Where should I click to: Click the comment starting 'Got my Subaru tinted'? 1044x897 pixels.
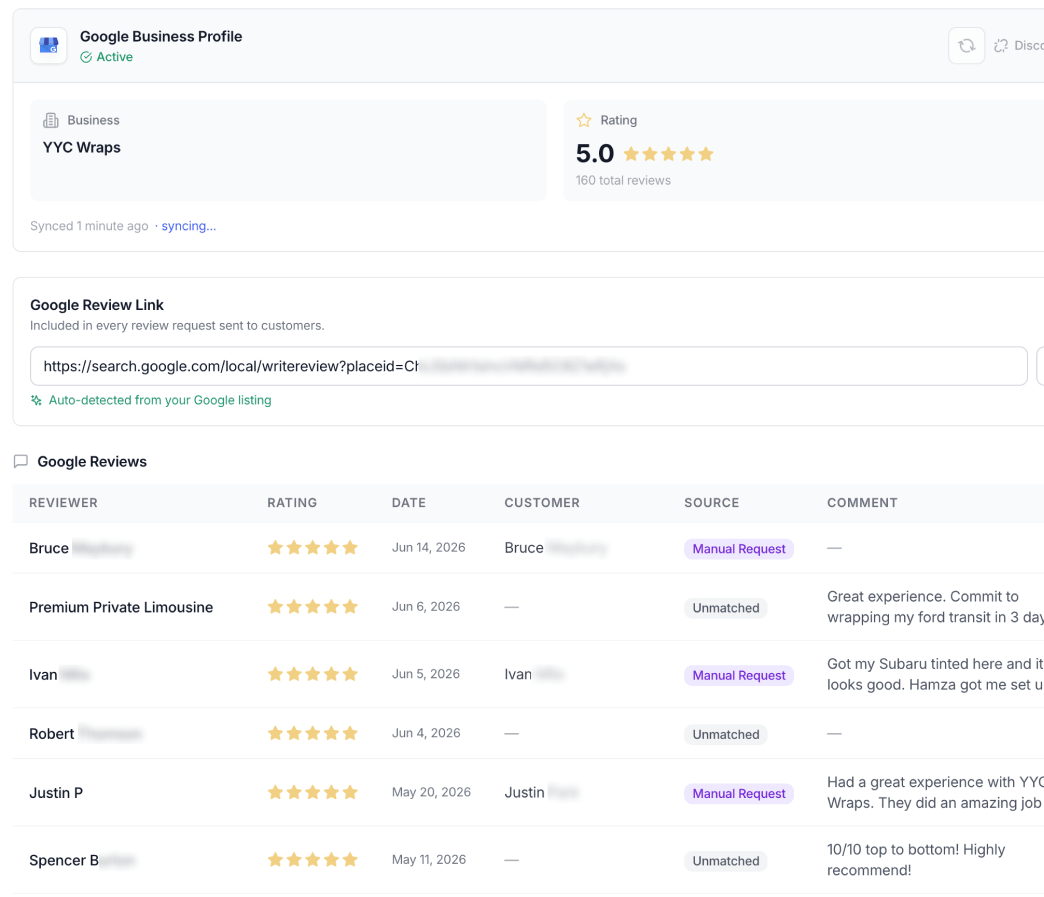coord(935,674)
